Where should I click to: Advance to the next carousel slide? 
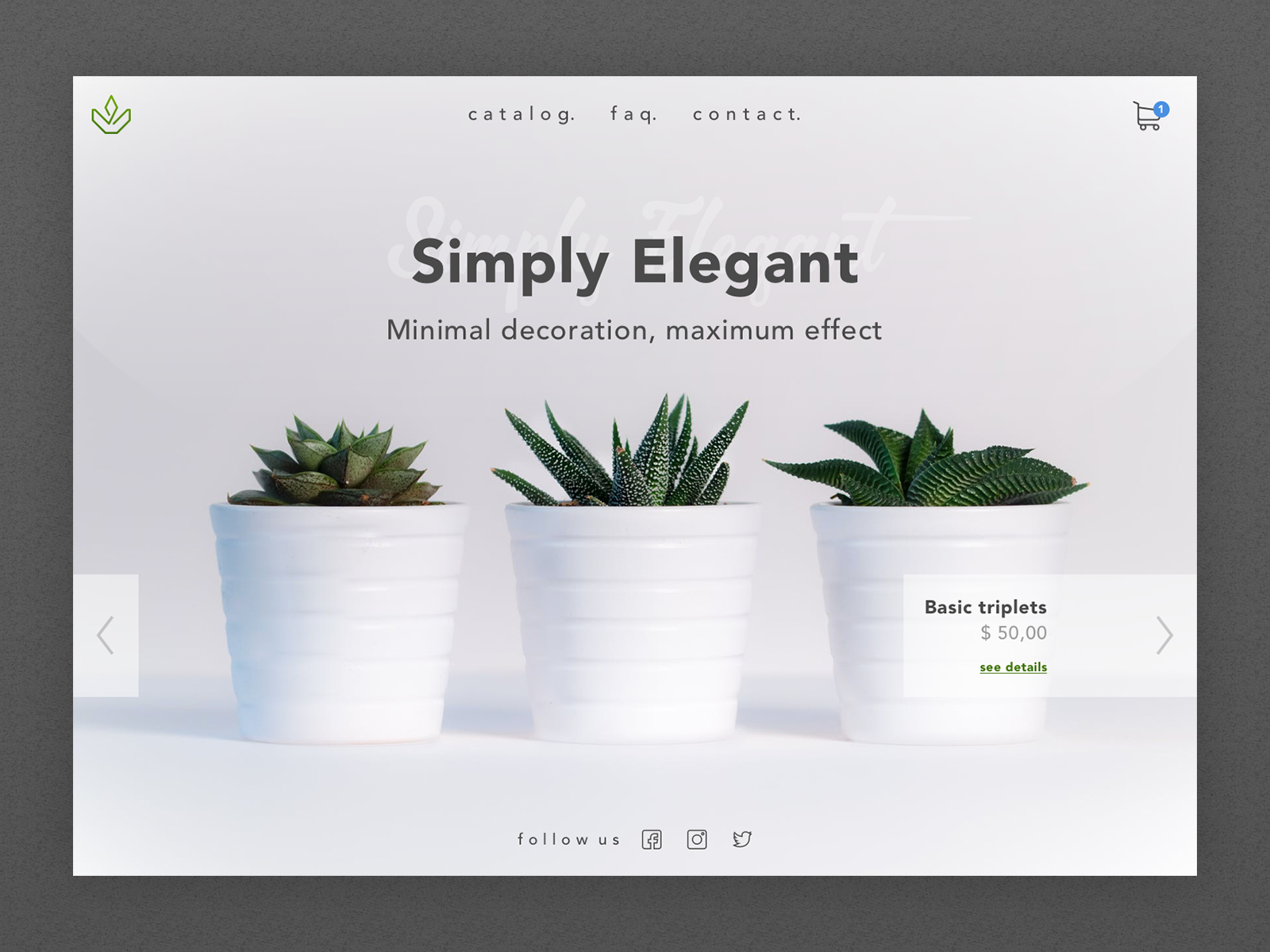point(1164,634)
